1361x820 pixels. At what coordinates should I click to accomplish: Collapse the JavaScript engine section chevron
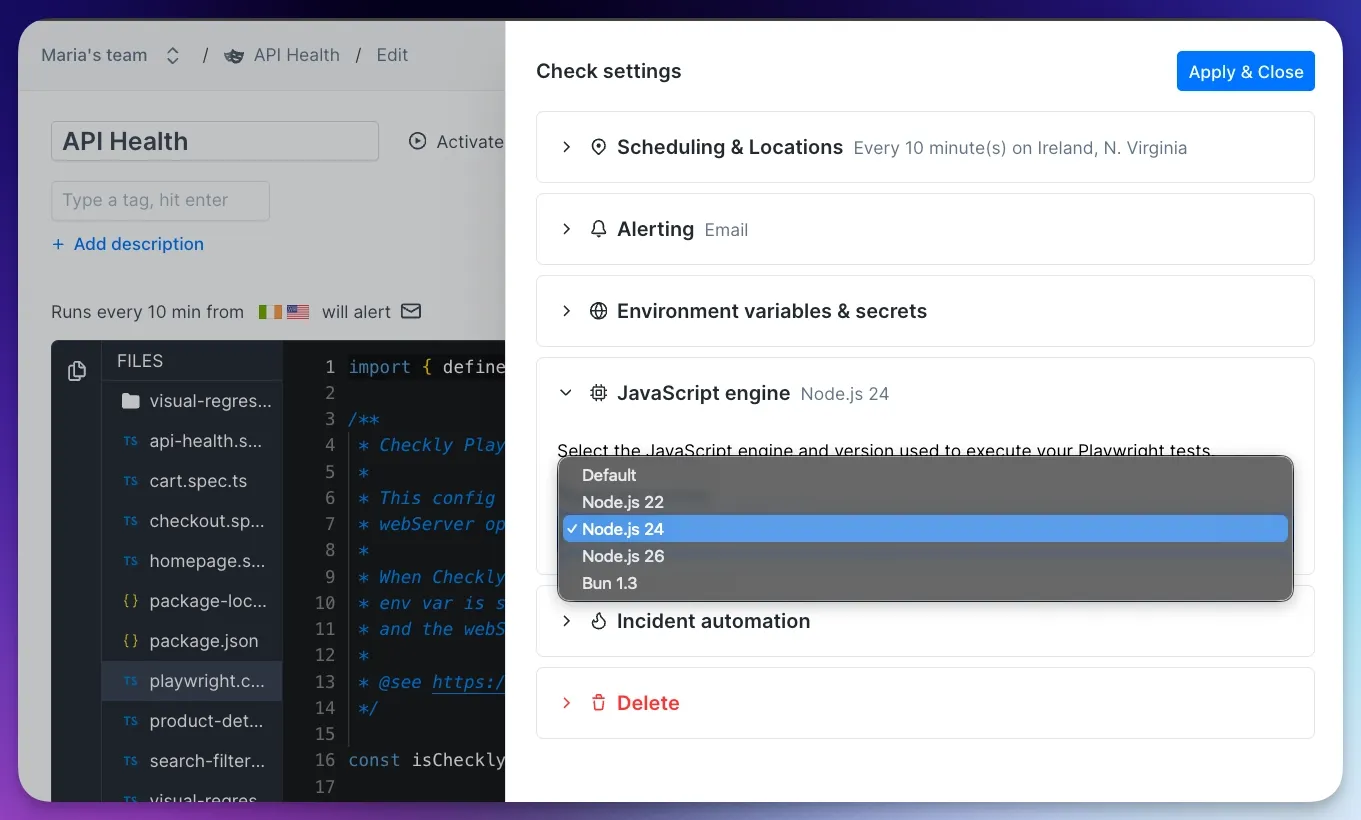point(566,393)
